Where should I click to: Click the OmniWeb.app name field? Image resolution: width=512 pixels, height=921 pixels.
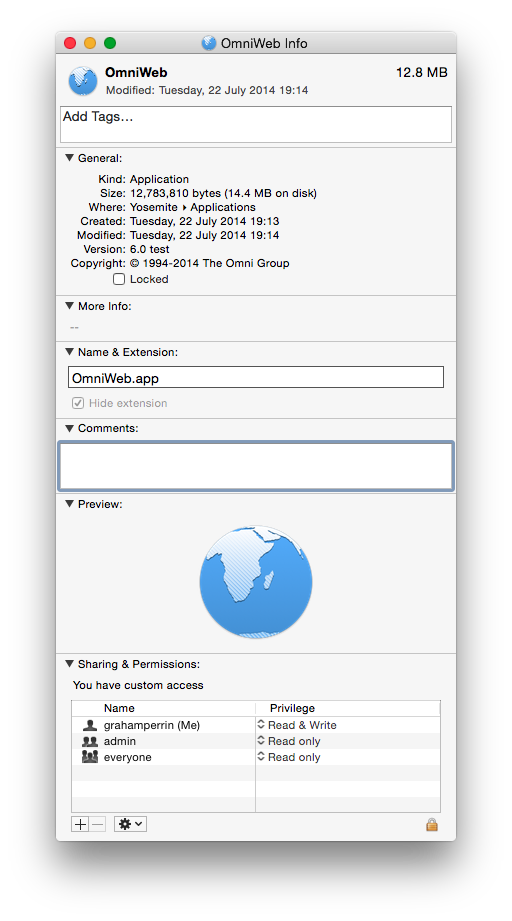coord(256,378)
